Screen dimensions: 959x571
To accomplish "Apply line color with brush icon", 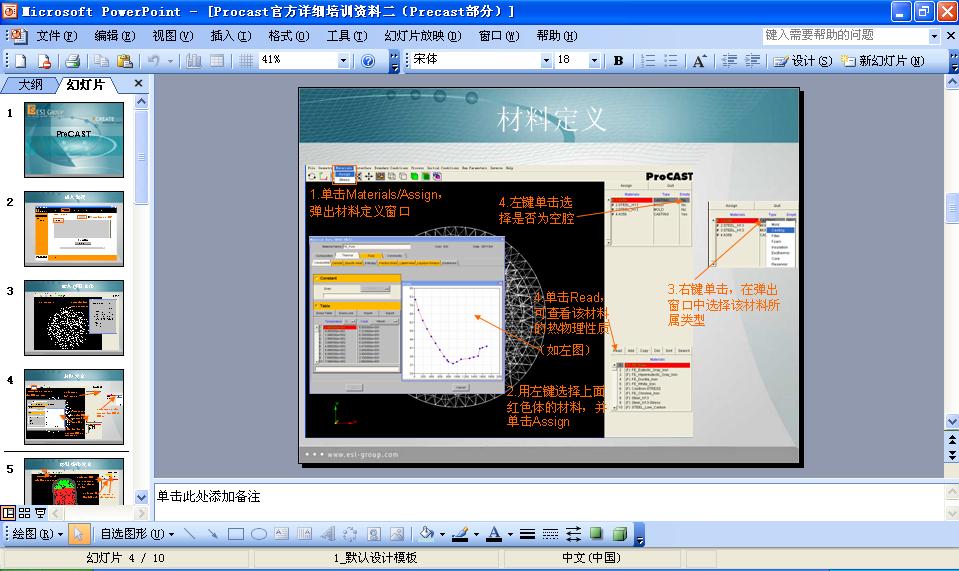I will (460, 534).
